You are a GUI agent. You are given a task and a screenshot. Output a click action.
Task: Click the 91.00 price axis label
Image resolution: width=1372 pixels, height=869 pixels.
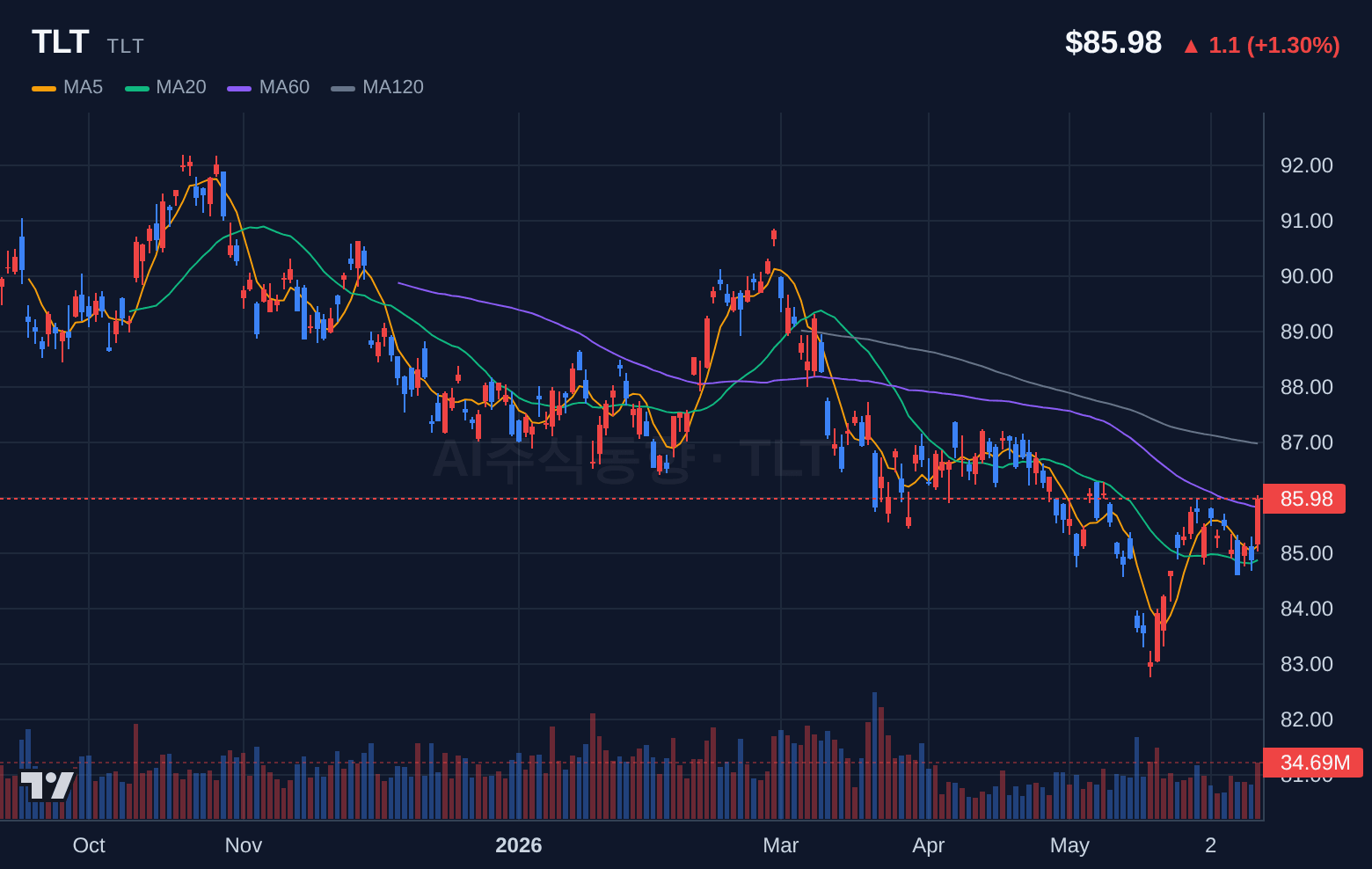coord(1307,221)
